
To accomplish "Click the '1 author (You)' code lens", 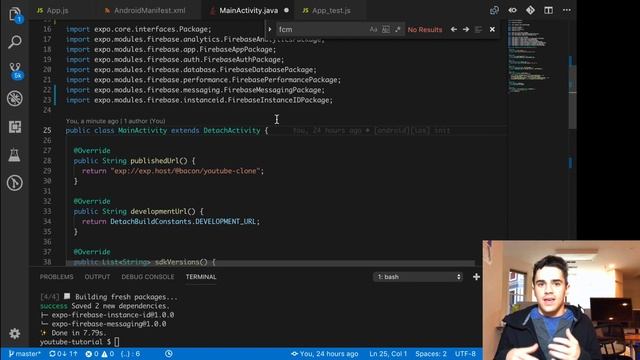I will click(x=144, y=121).
